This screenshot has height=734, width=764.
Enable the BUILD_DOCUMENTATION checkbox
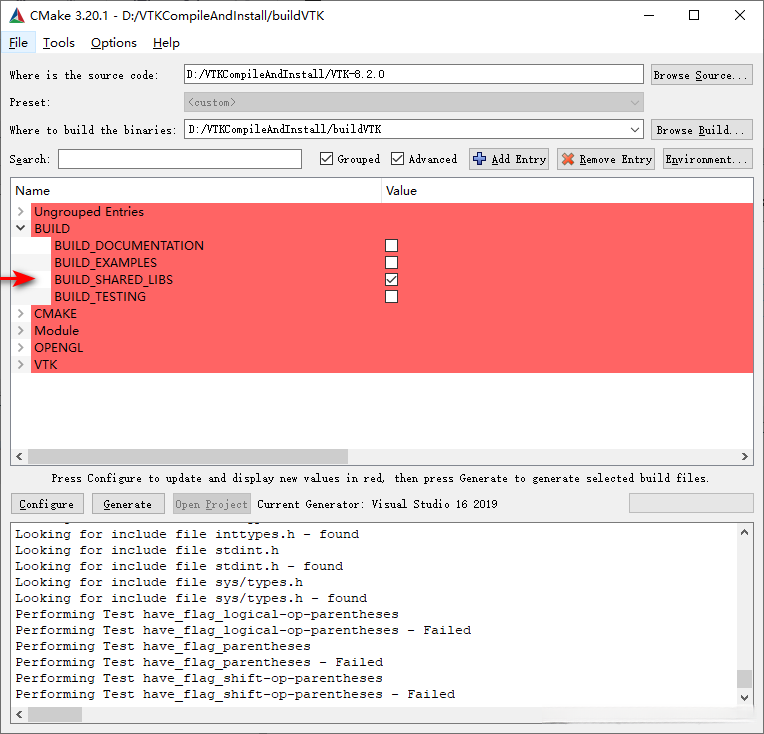click(391, 245)
